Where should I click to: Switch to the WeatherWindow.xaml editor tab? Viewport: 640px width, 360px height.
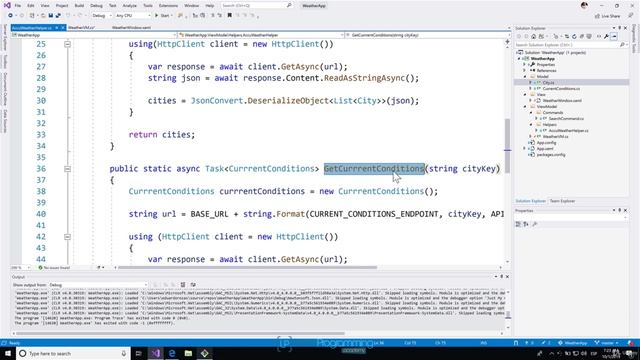pos(131,28)
